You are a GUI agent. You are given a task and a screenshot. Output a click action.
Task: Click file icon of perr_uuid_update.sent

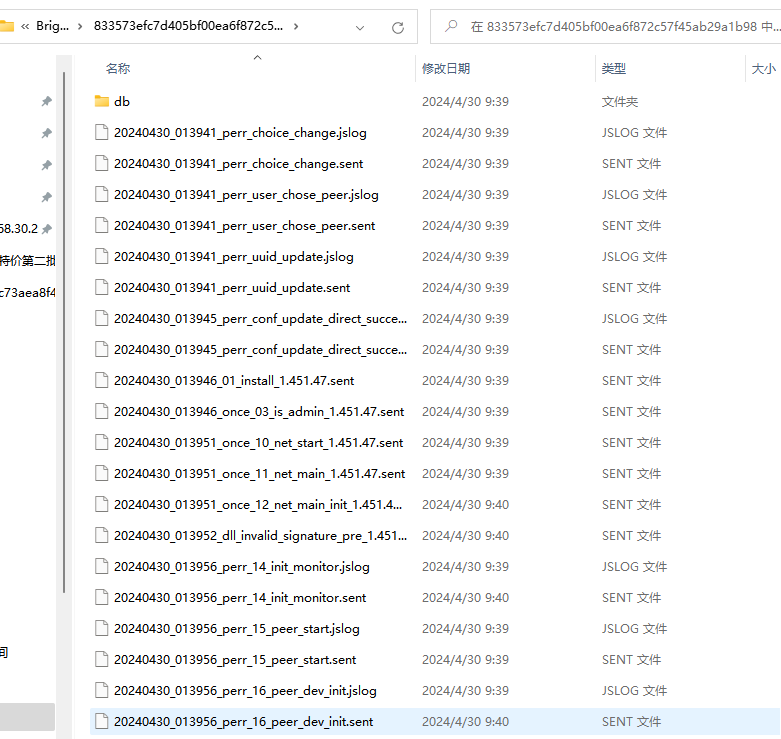pos(102,287)
